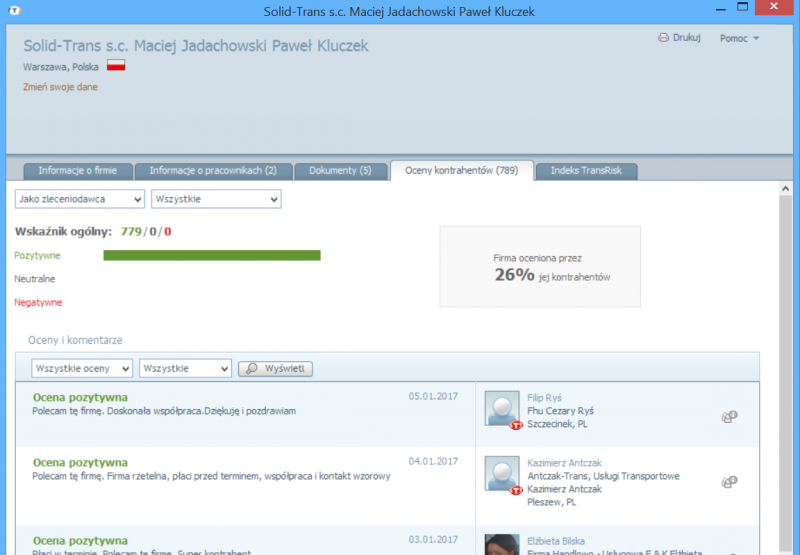Click the Negatywne label
The height and width of the screenshot is (555, 800).
click(38, 302)
